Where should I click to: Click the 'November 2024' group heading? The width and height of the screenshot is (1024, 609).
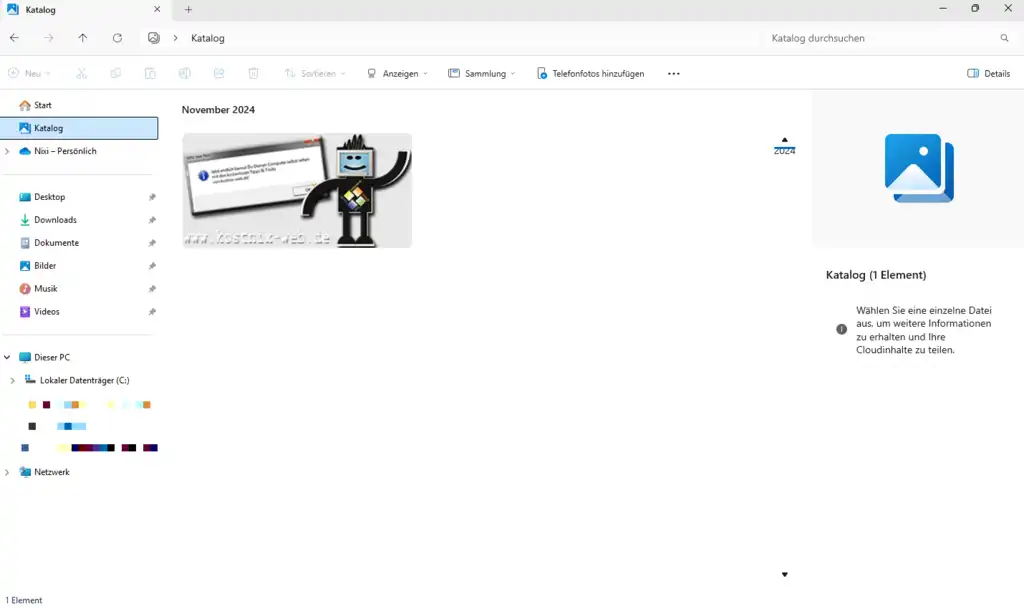(218, 110)
